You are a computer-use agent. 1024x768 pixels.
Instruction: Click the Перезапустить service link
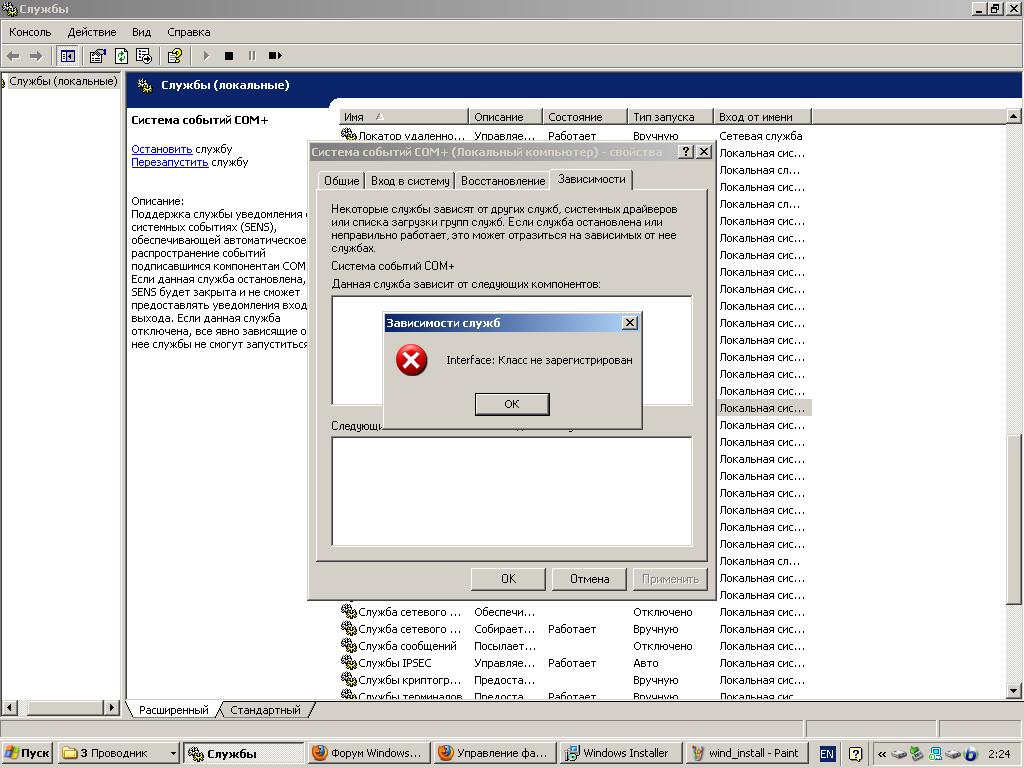(x=169, y=162)
